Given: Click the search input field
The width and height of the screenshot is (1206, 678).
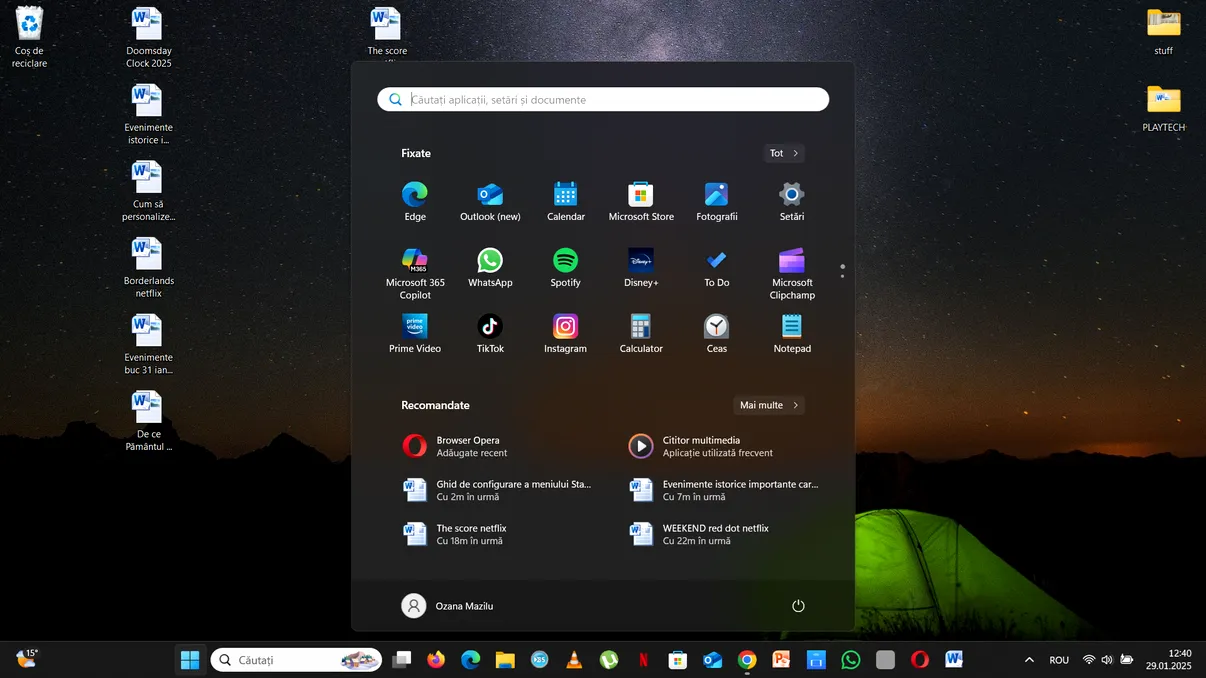Looking at the screenshot, I should click(602, 99).
